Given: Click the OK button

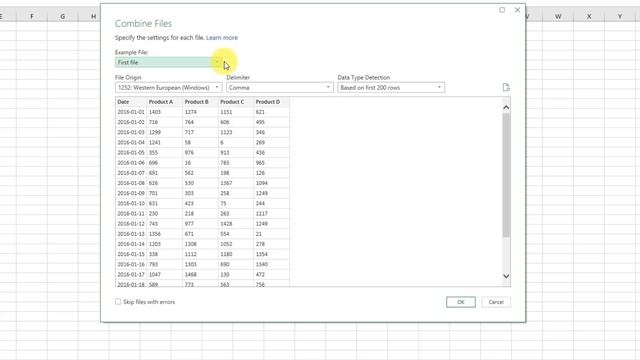Looking at the screenshot, I should 461,302.
